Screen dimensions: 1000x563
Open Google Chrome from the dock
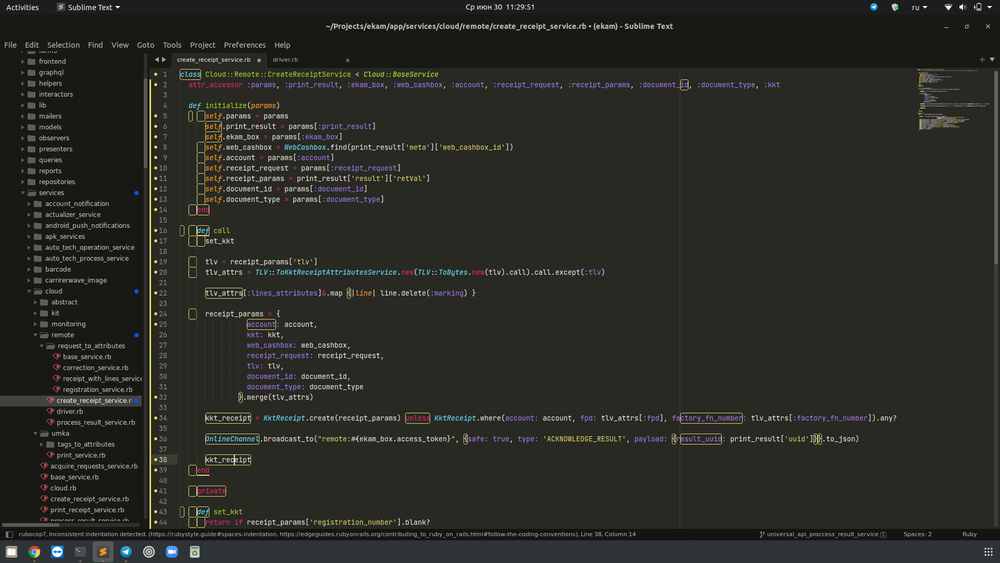pyautogui.click(x=34, y=551)
